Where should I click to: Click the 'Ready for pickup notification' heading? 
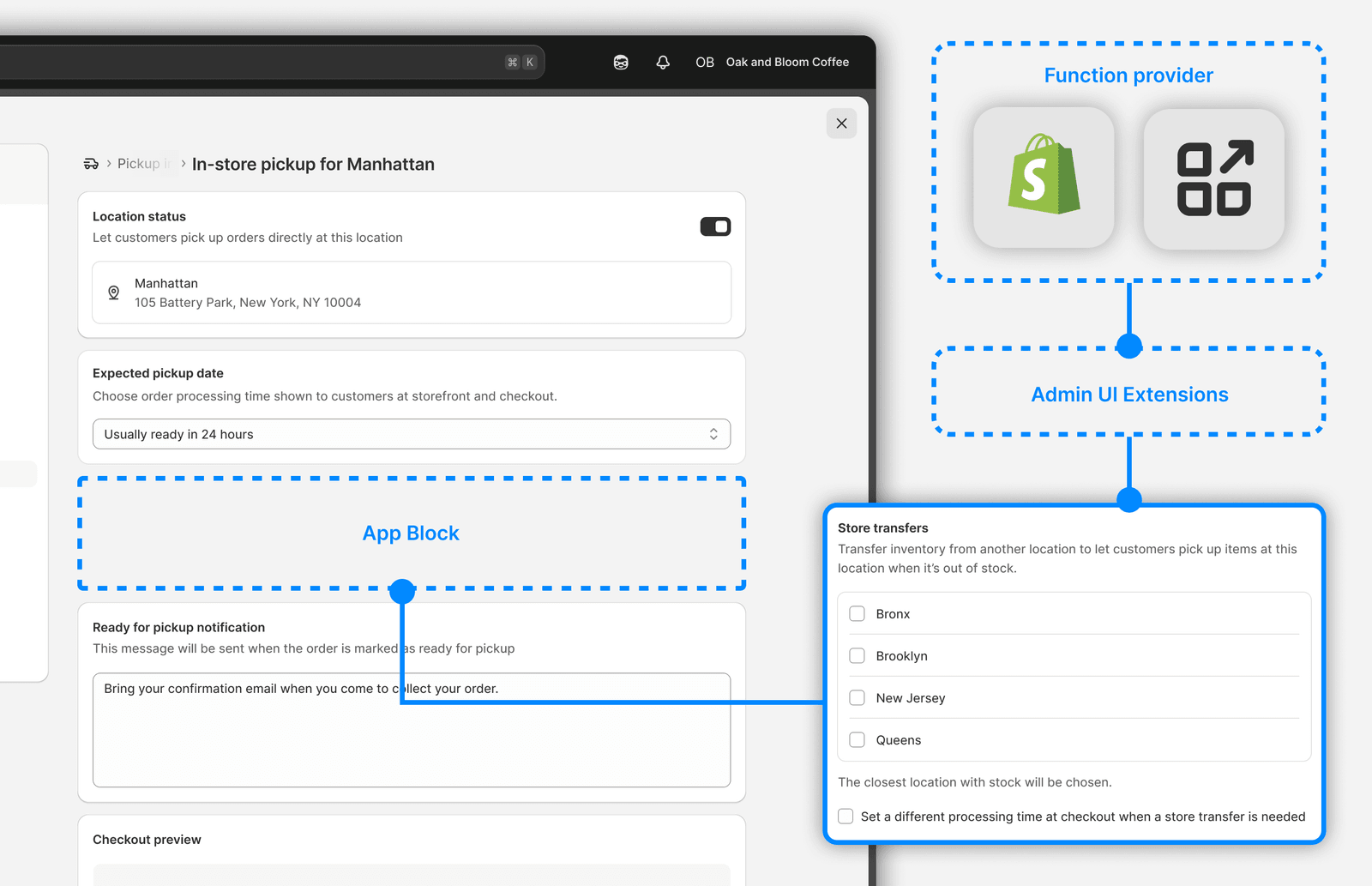coord(178,628)
